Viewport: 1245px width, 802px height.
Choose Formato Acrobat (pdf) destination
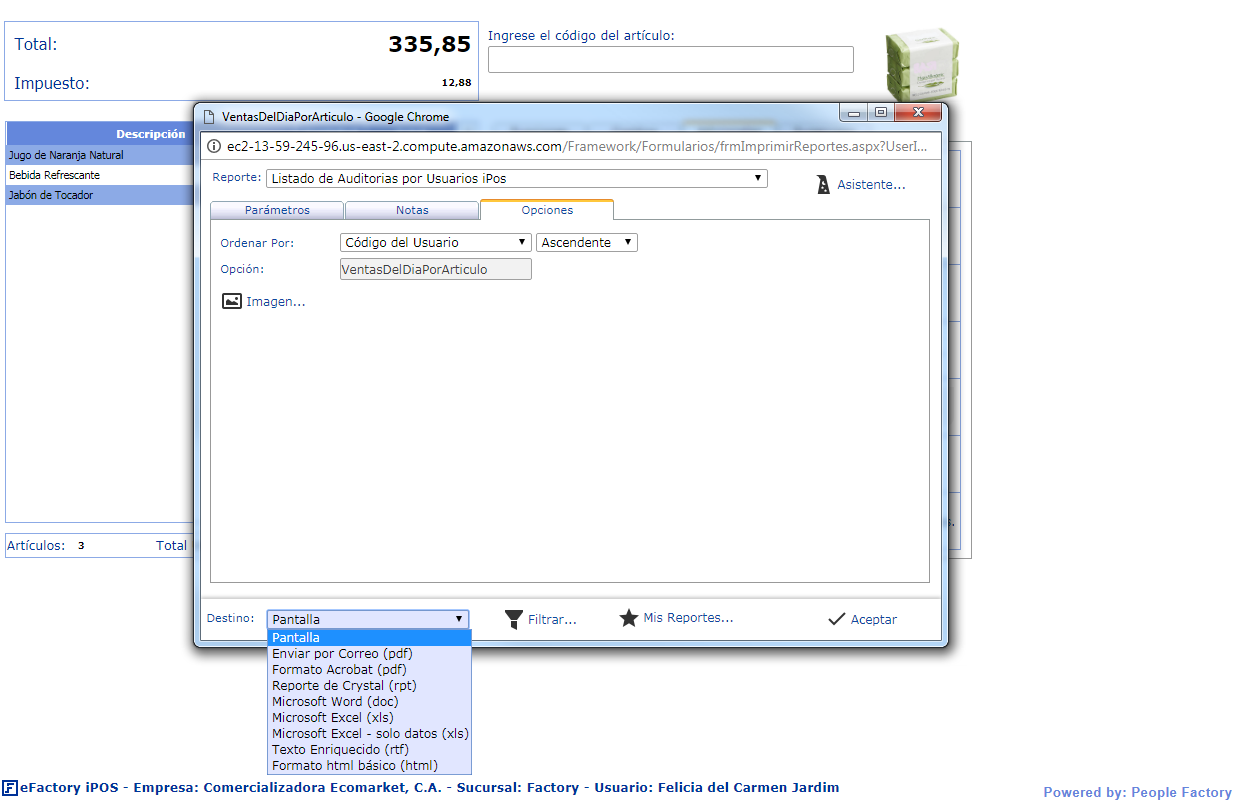(338, 670)
